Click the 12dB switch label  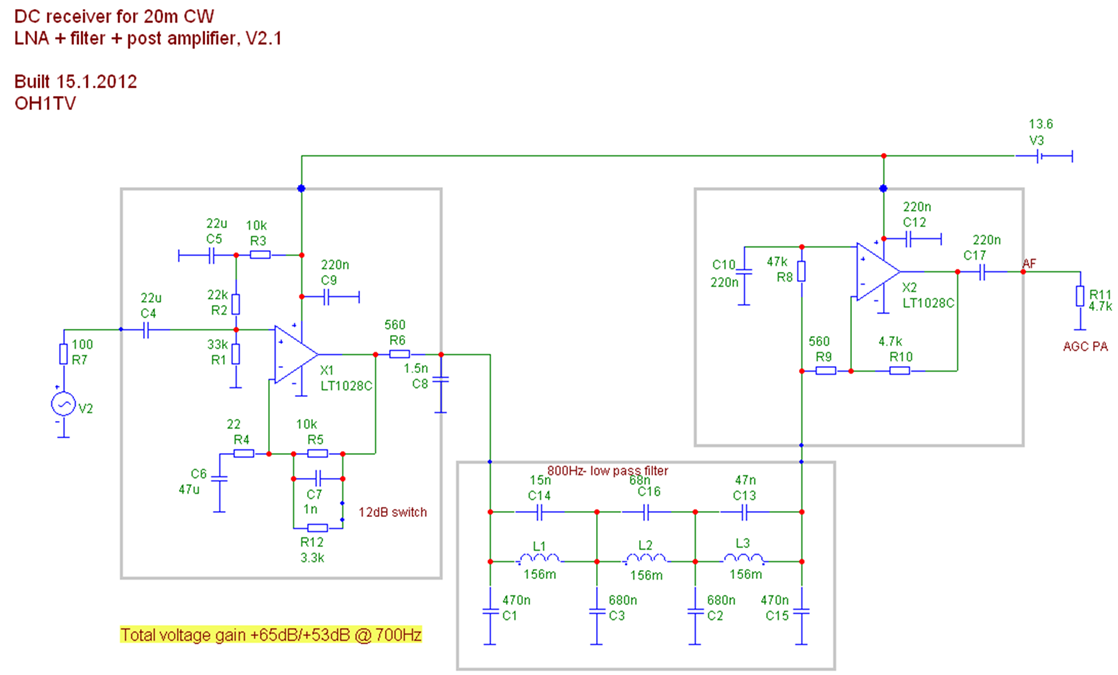tap(392, 512)
